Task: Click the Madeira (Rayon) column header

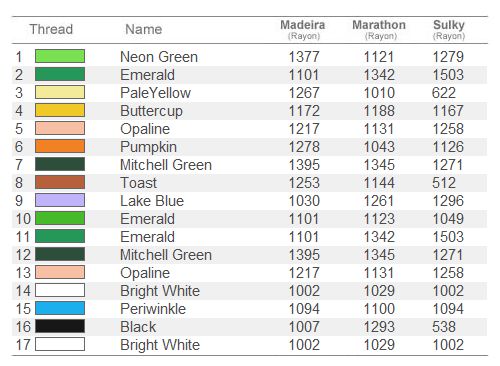Action: 303,30
